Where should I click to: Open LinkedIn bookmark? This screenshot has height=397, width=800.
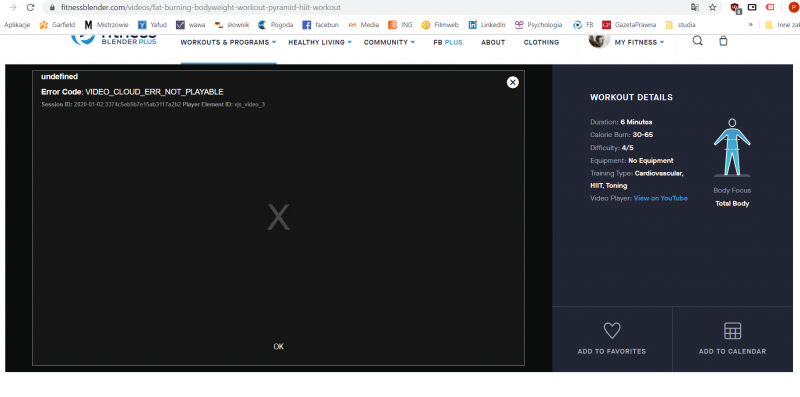click(487, 24)
